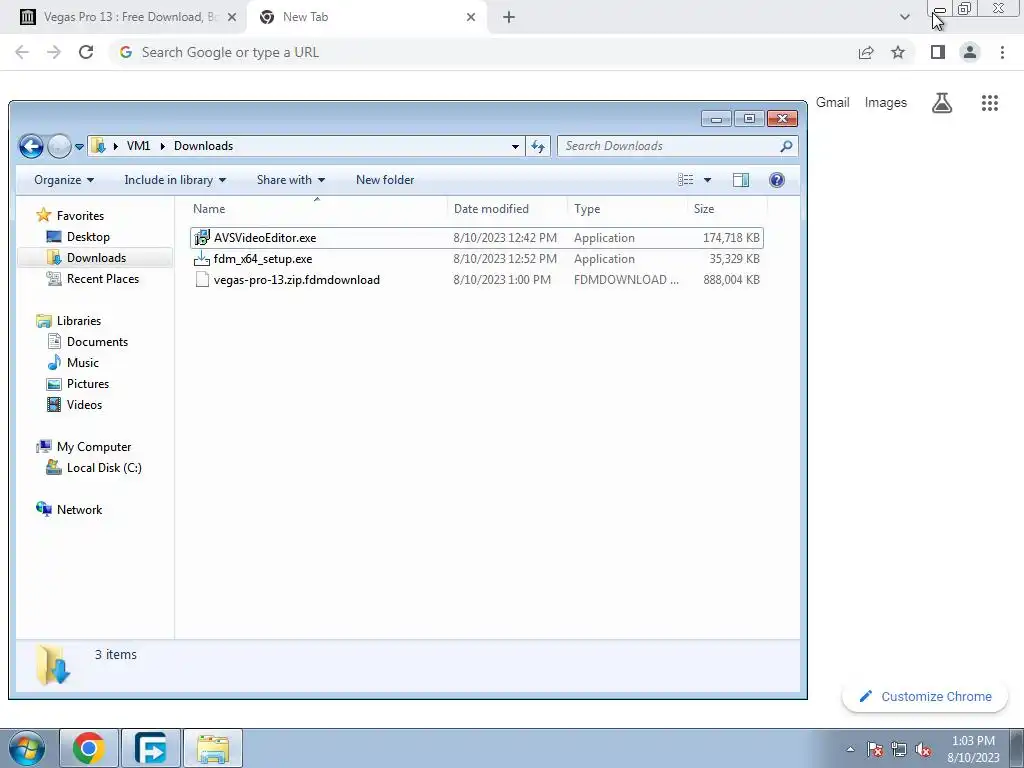This screenshot has width=1024, height=768.
Task: Open Gmail link
Action: (833, 103)
